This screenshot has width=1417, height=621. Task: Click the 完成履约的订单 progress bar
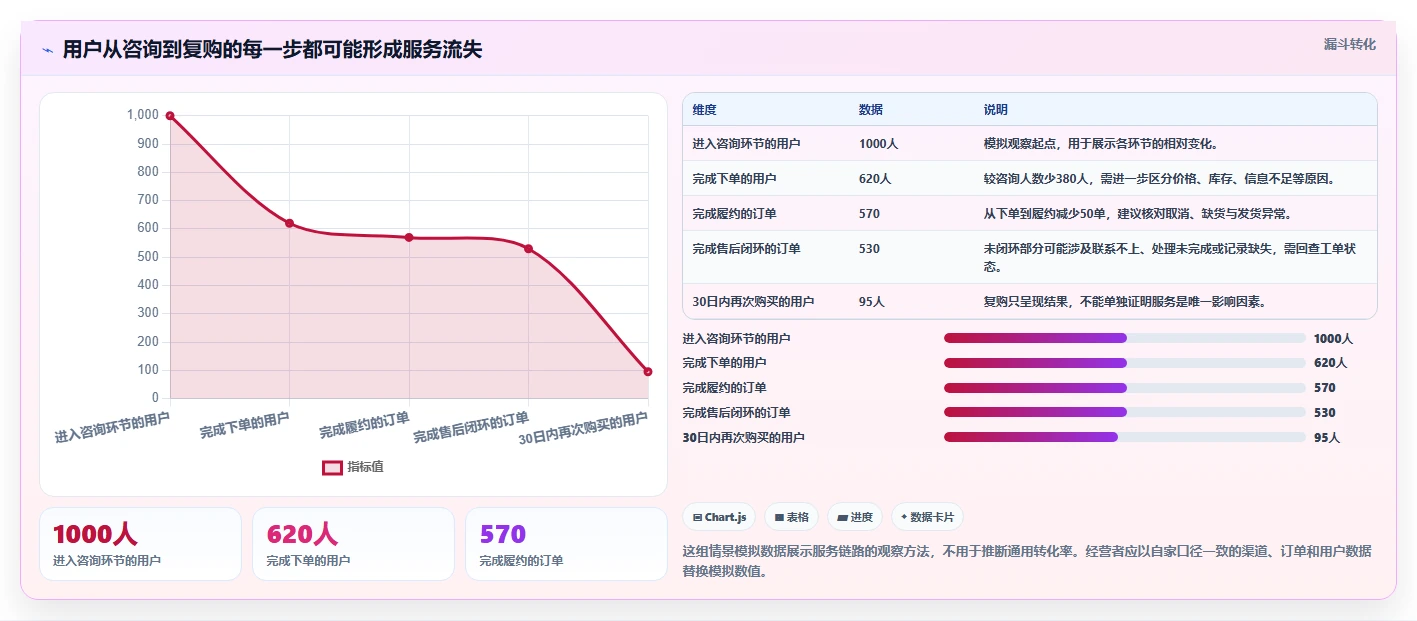(1124, 387)
